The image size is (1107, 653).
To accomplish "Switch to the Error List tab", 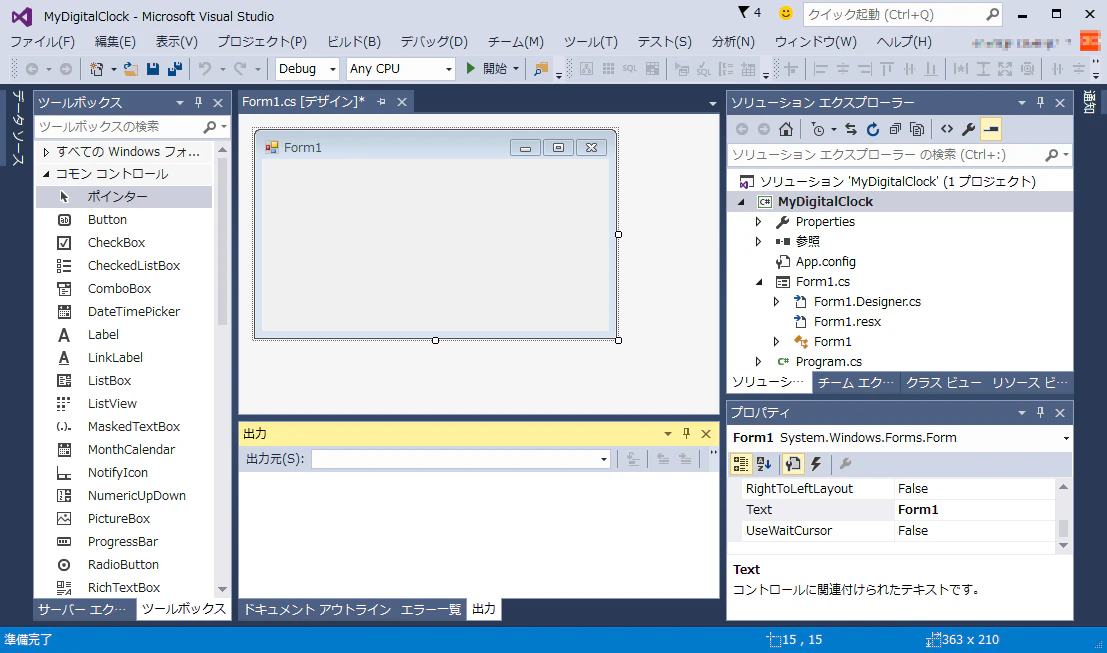I will pos(431,609).
